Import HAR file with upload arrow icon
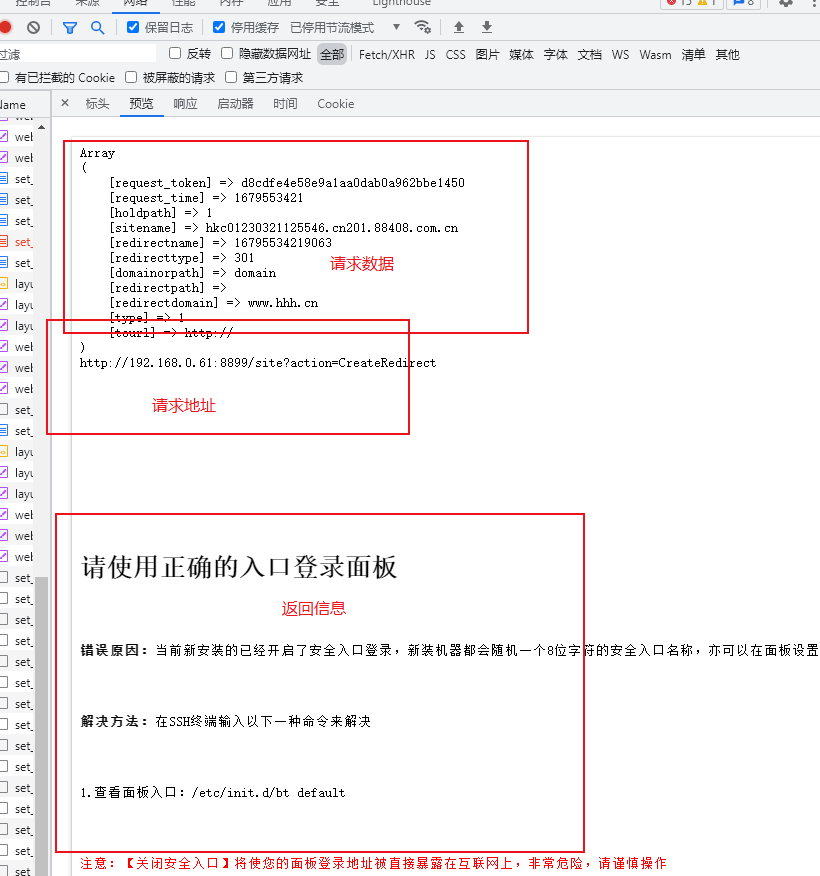This screenshot has width=820, height=876. point(458,27)
